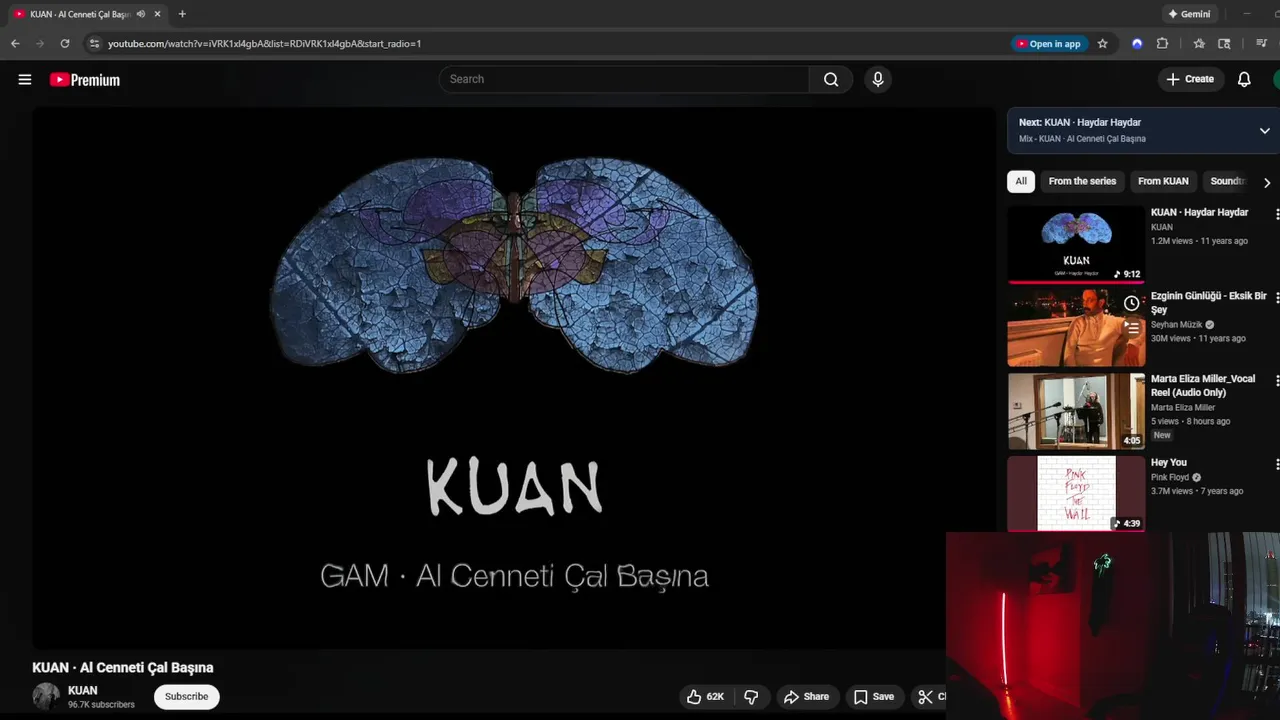The image size is (1280, 720).
Task: Click the video title 'KUAN · Al Cenneti Çal Başına'
Action: (x=123, y=668)
